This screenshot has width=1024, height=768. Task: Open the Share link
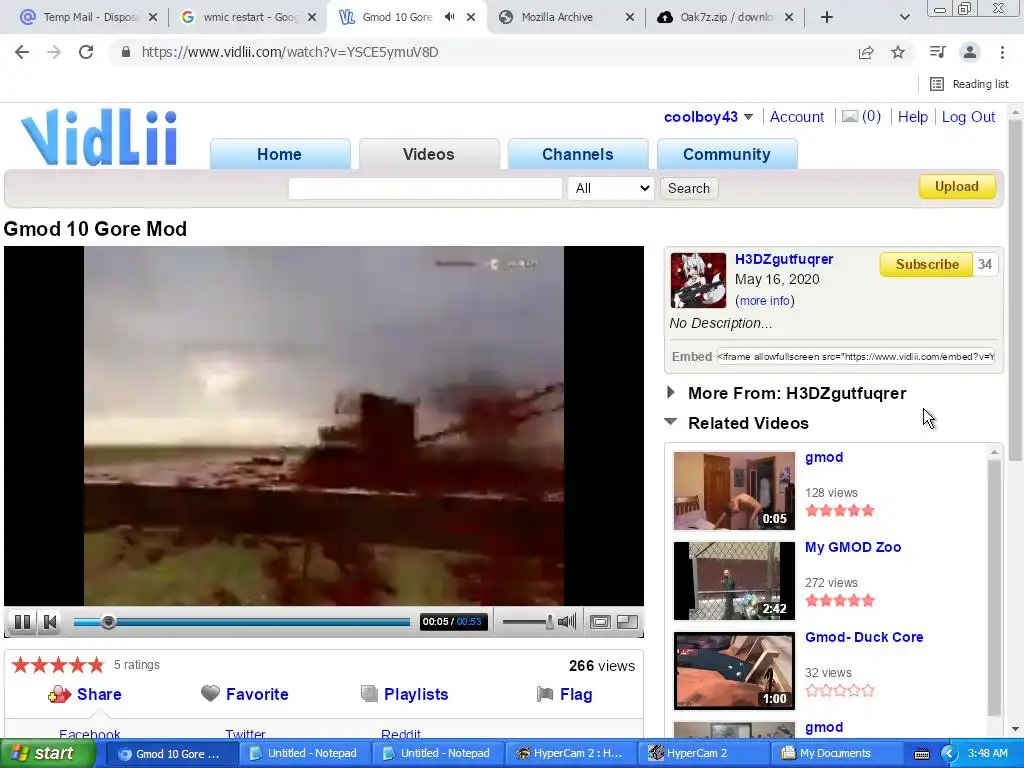(x=99, y=694)
